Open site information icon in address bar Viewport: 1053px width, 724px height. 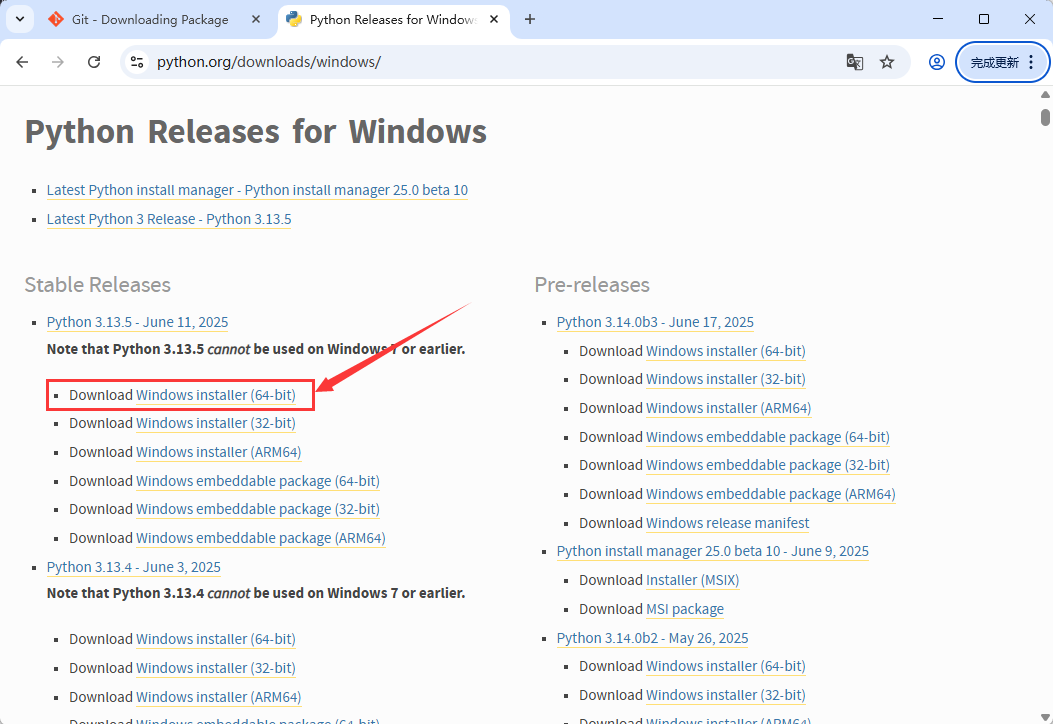tap(137, 62)
